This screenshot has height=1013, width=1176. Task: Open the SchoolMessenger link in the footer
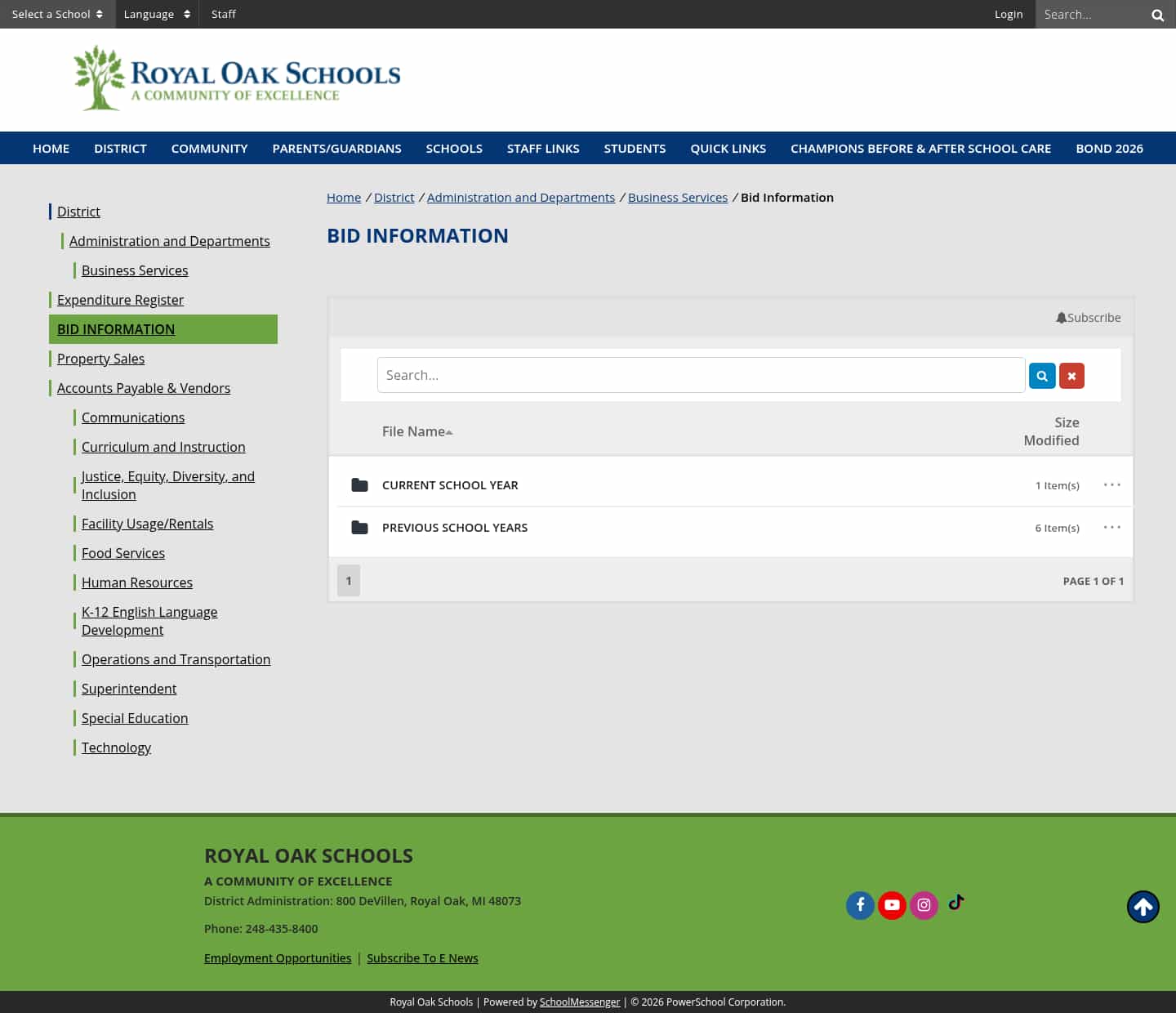580,1002
